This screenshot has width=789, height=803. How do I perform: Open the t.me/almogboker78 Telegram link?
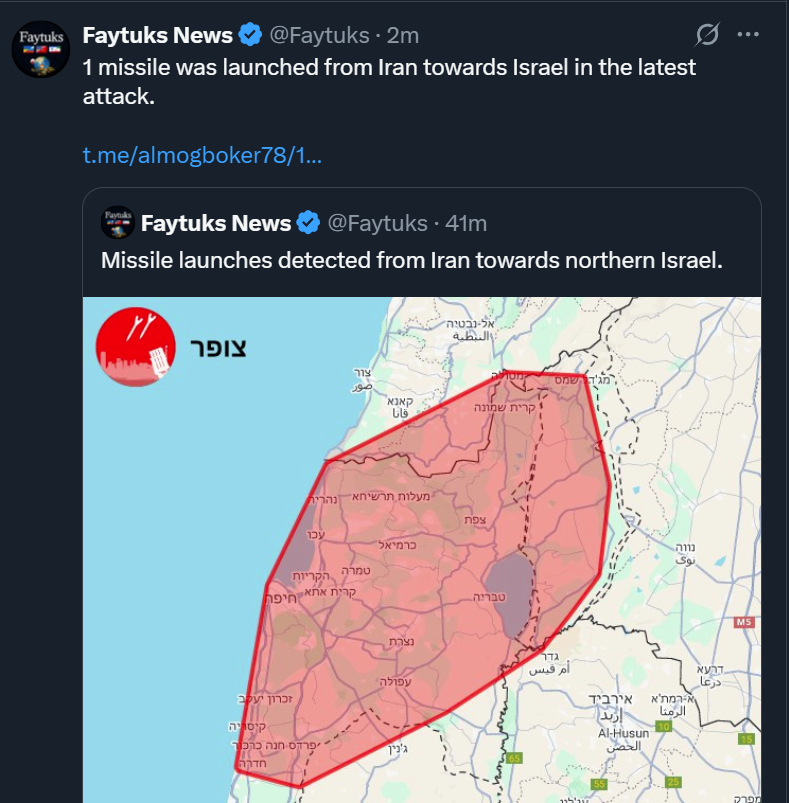(202, 155)
